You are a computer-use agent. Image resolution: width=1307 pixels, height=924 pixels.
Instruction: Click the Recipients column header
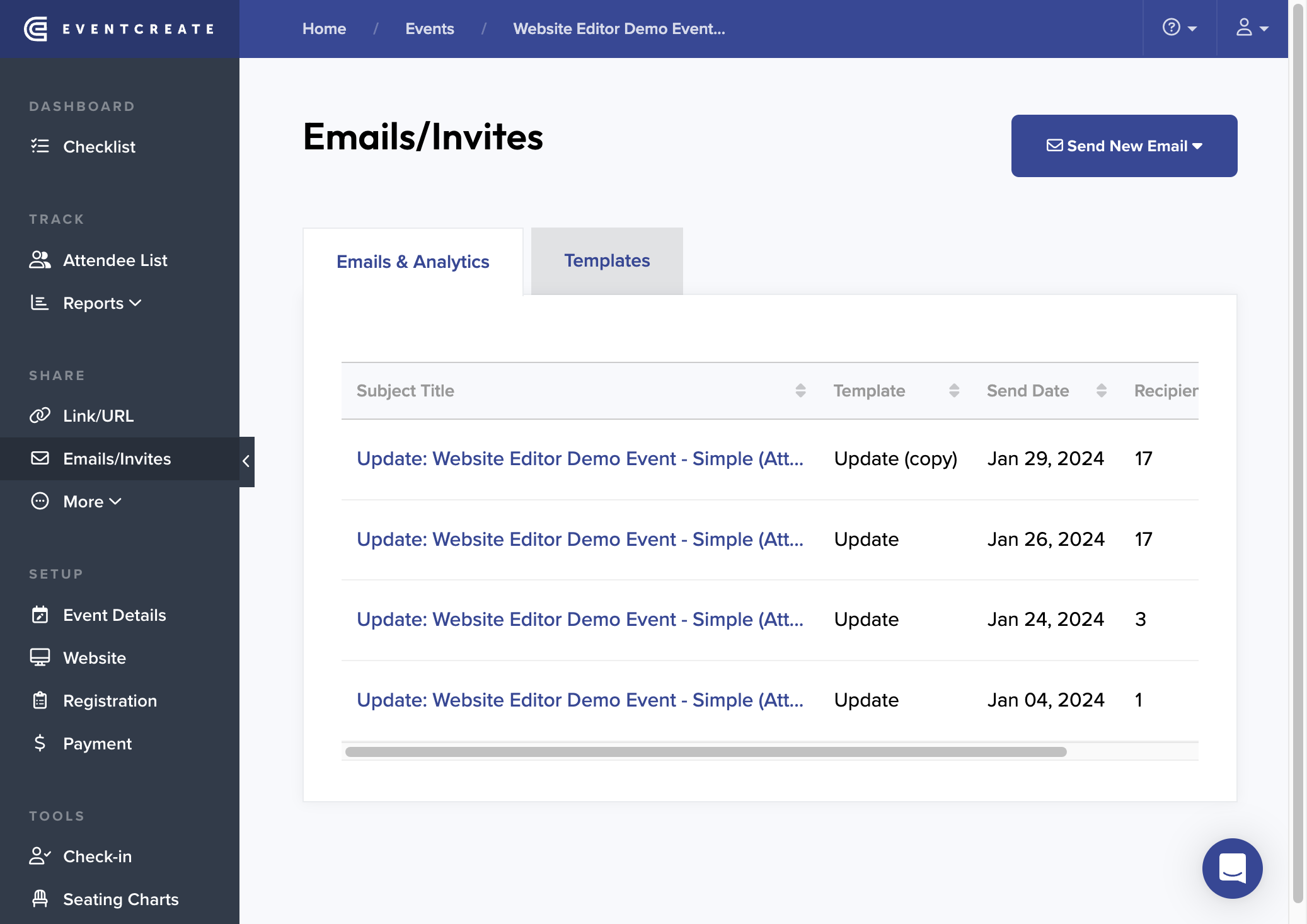point(1166,391)
